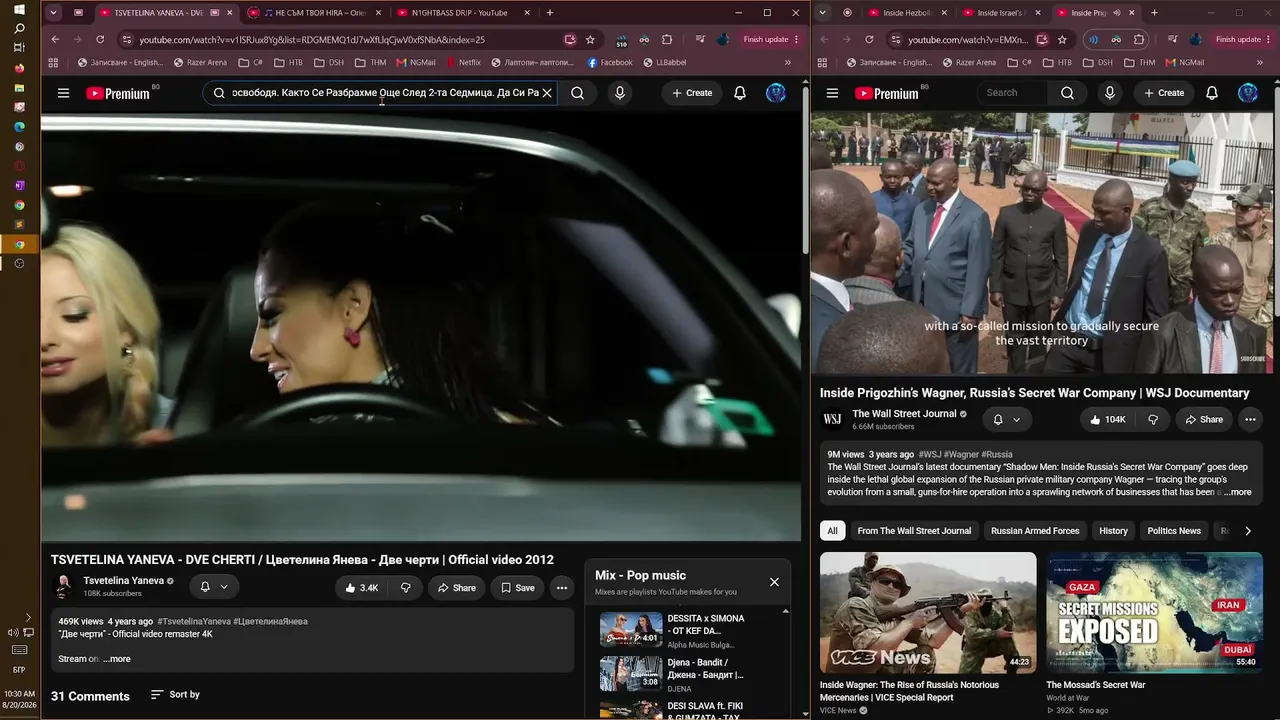
Task: Open the VICE News Wagner video thumbnail
Action: point(928,612)
